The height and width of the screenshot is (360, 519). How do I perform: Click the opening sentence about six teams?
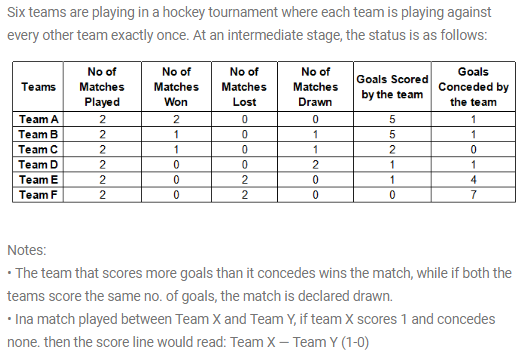click(249, 24)
